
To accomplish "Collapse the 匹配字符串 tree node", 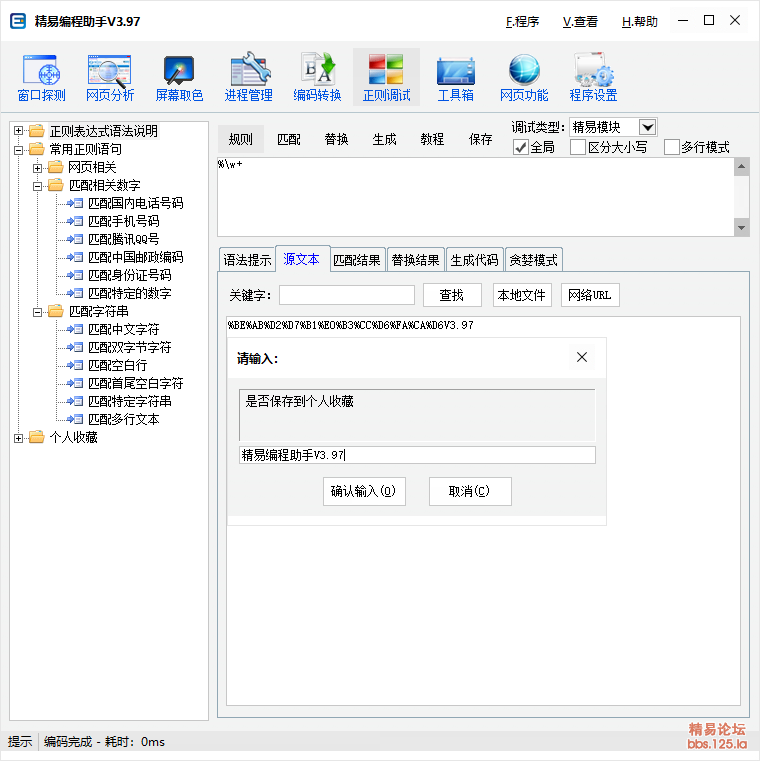I will pyautogui.click(x=37, y=313).
